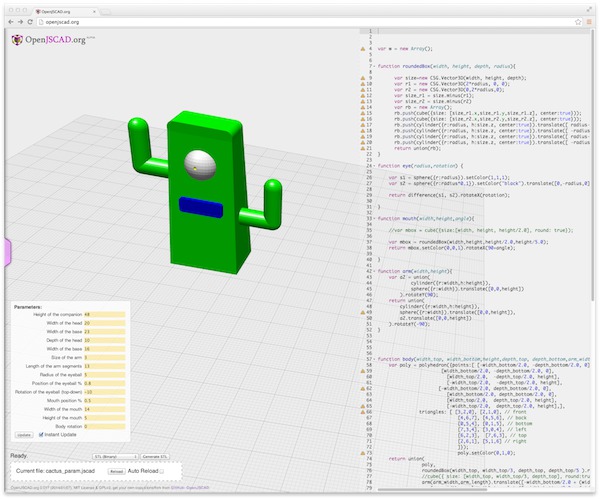Click the warning icon on line 20

(363, 142)
